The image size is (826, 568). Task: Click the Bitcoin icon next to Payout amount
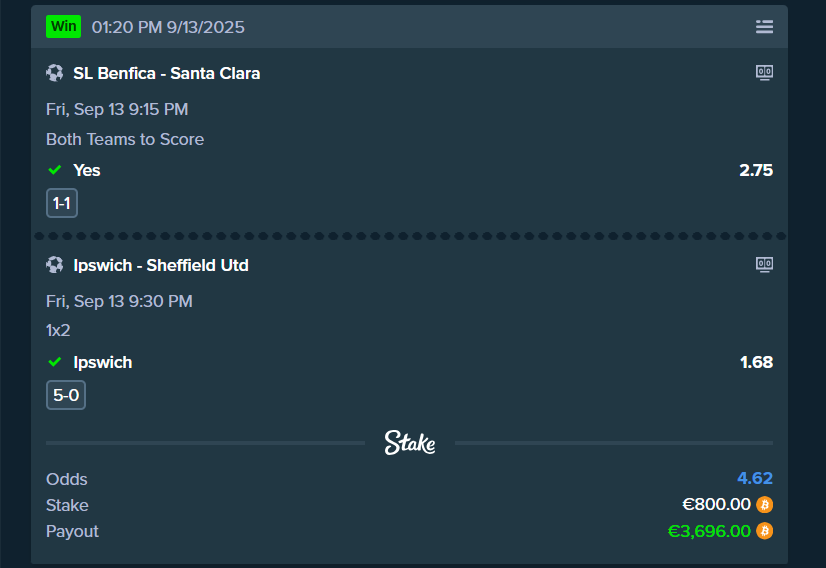pos(765,531)
